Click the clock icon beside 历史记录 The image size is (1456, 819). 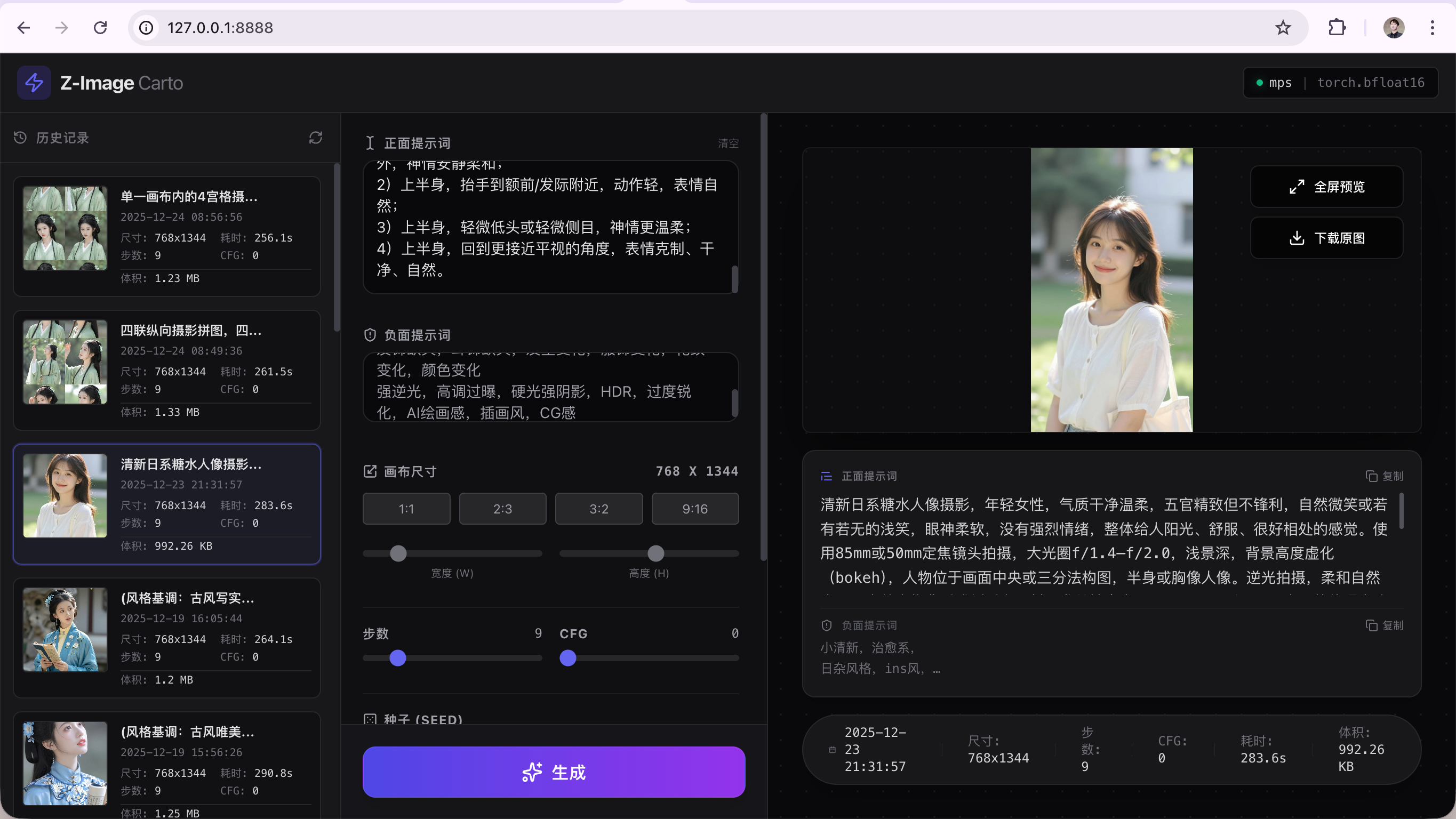pyautogui.click(x=19, y=138)
